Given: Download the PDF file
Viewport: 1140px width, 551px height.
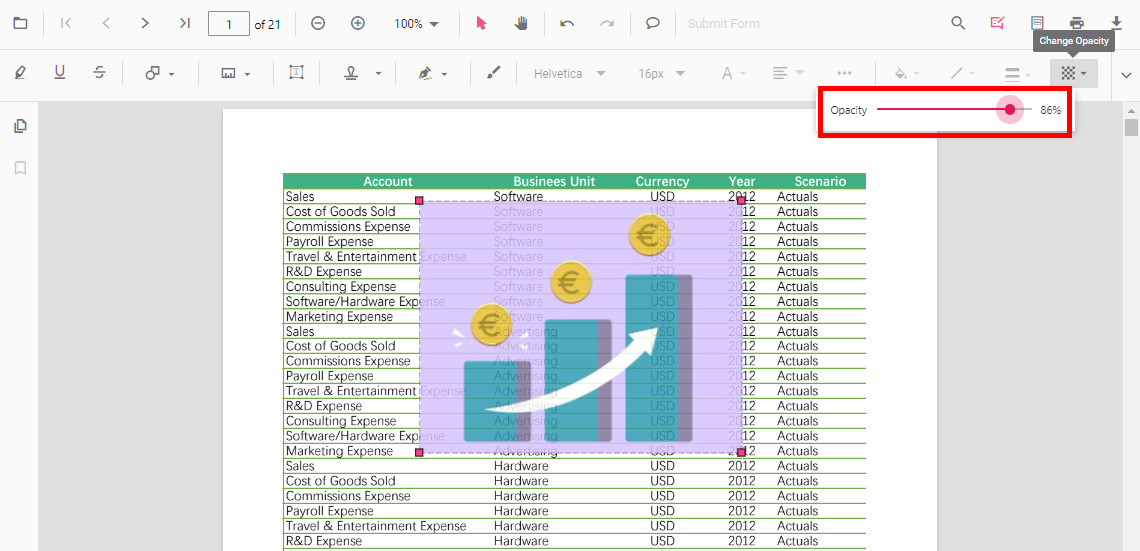Looking at the screenshot, I should 1116,23.
